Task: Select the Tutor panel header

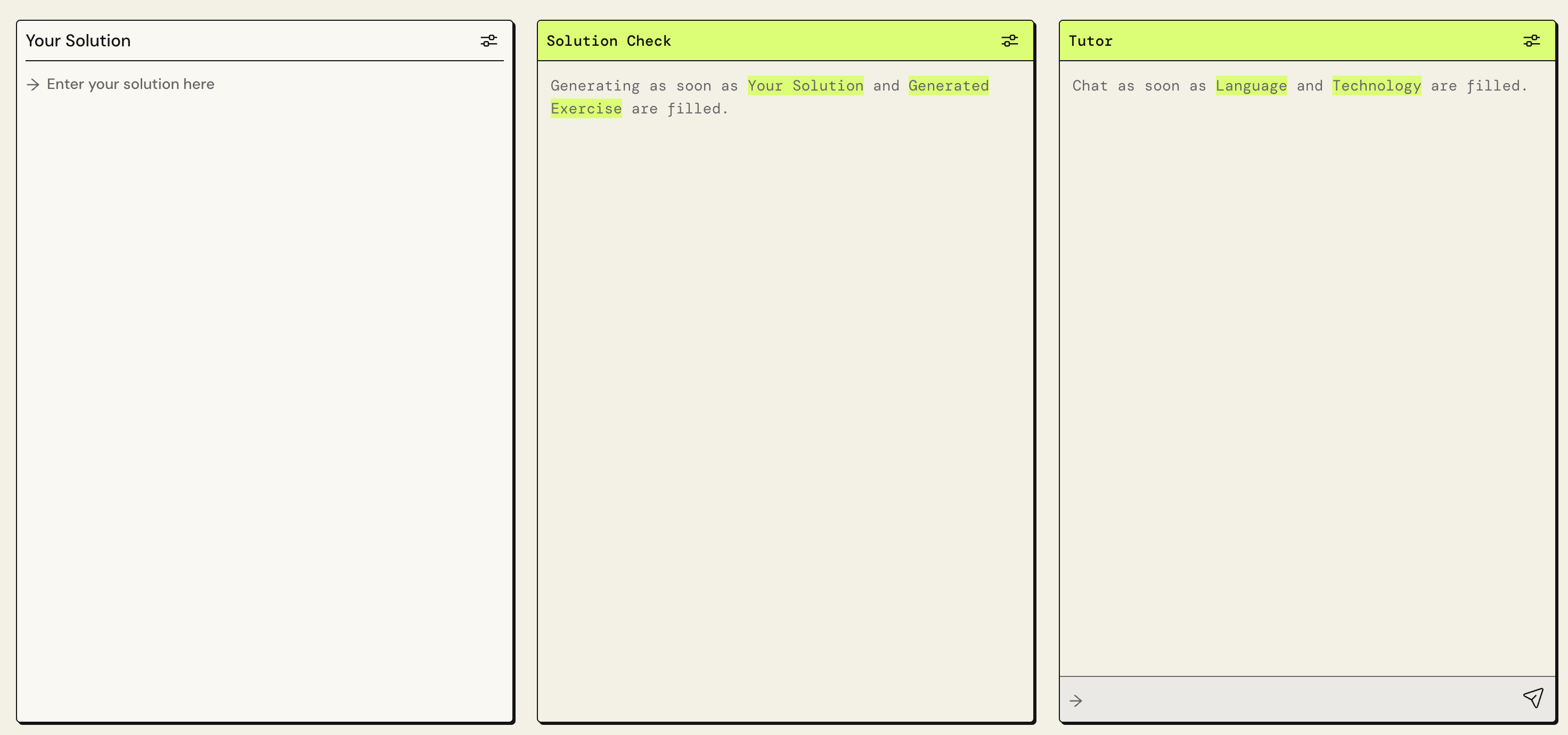Action: point(1091,40)
